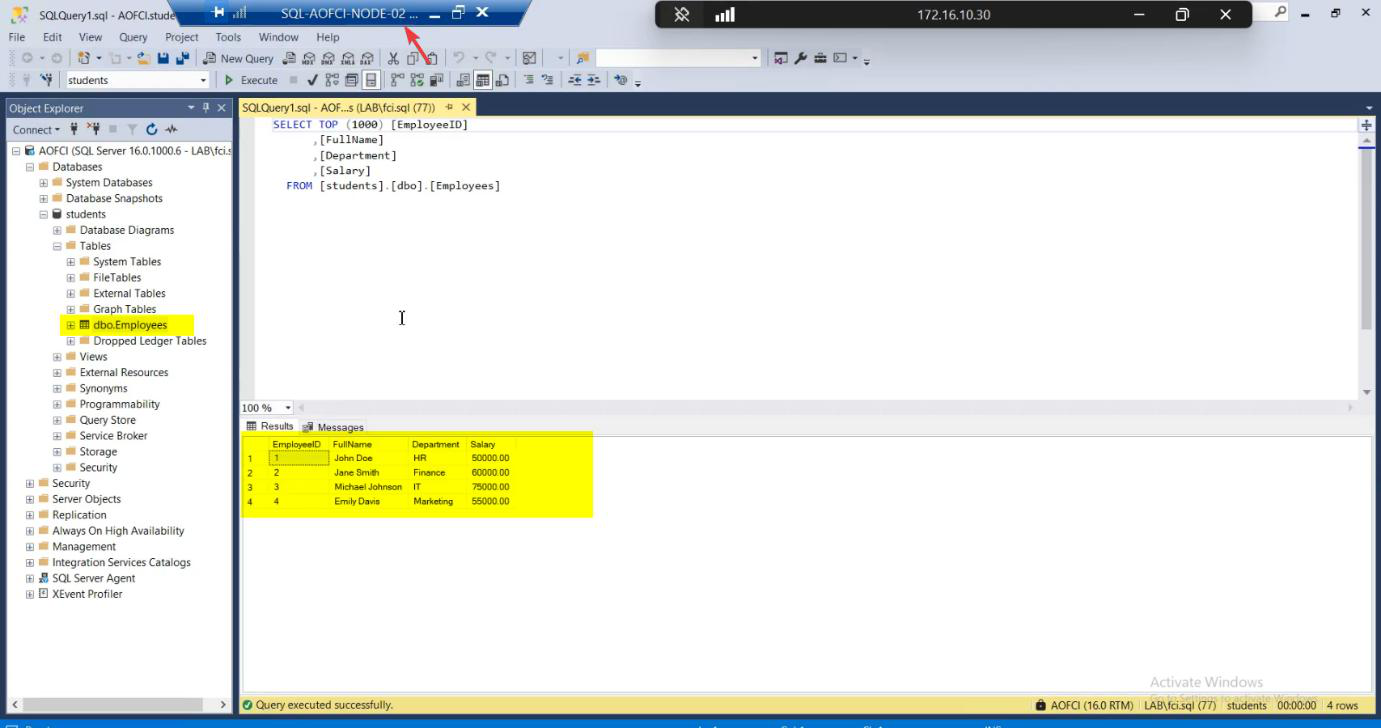Open the Query menu
This screenshot has width=1381, height=728.
pyautogui.click(x=133, y=37)
